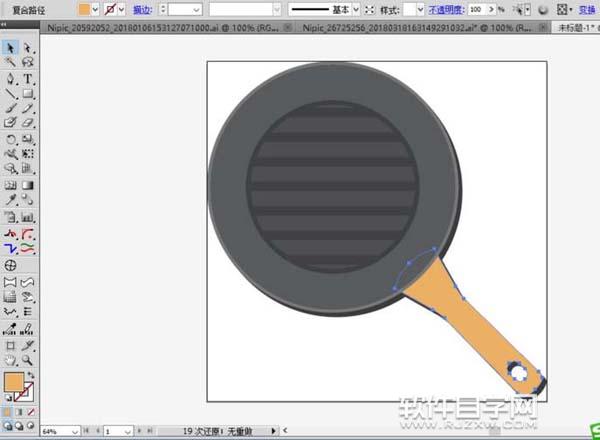600x440 pixels.
Task: Click the 变换 transform link
Action: click(587, 10)
